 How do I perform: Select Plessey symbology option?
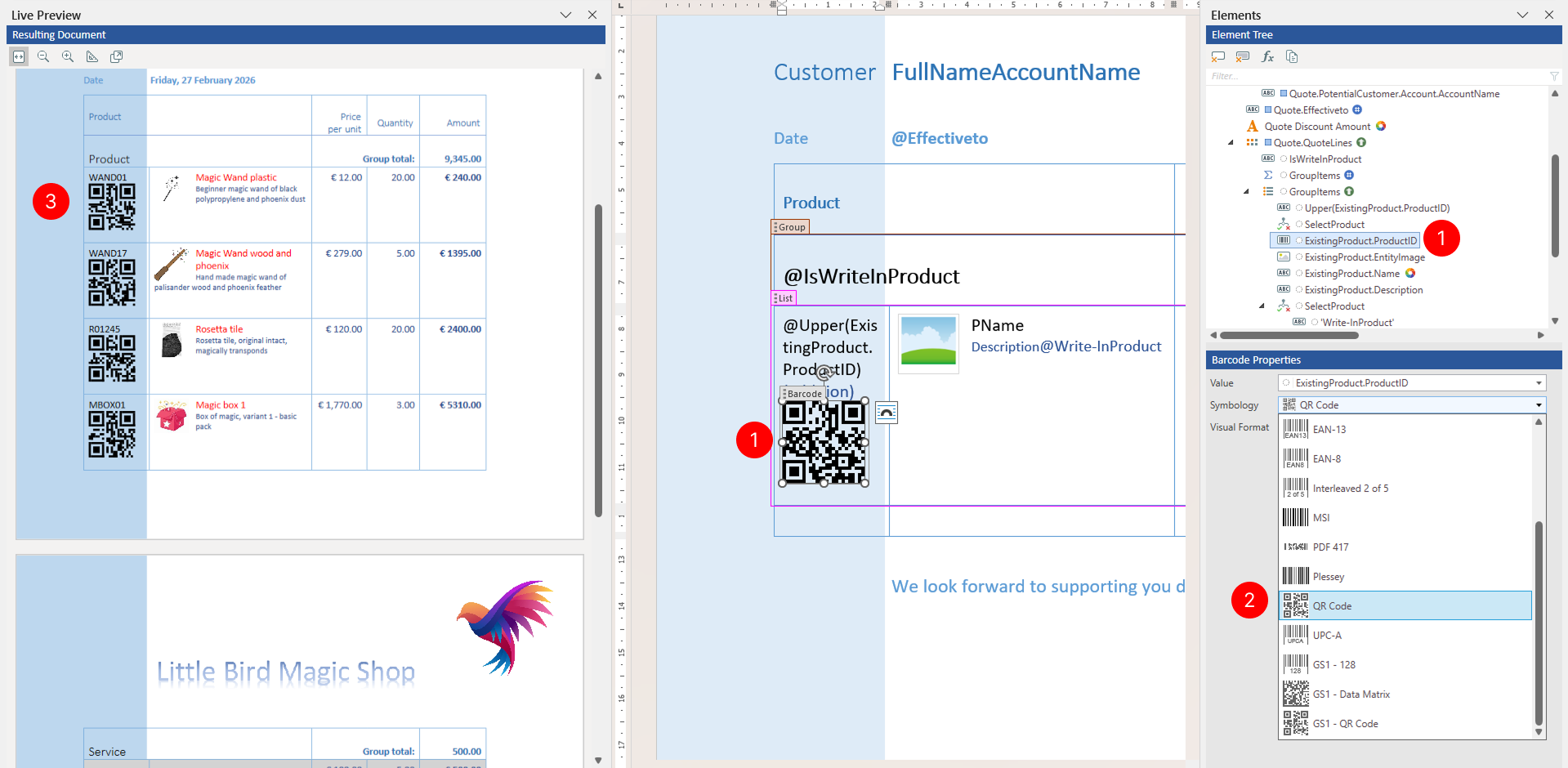click(x=1405, y=576)
